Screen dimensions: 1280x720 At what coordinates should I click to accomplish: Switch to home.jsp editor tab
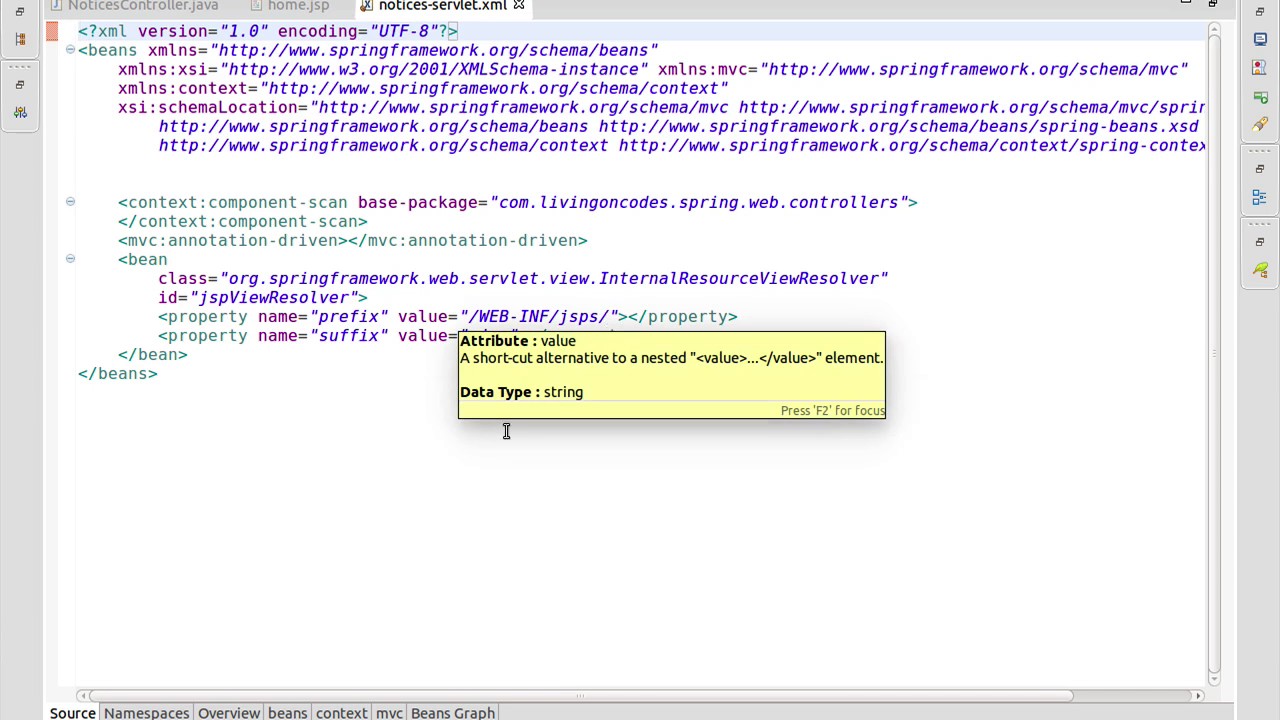290,6
